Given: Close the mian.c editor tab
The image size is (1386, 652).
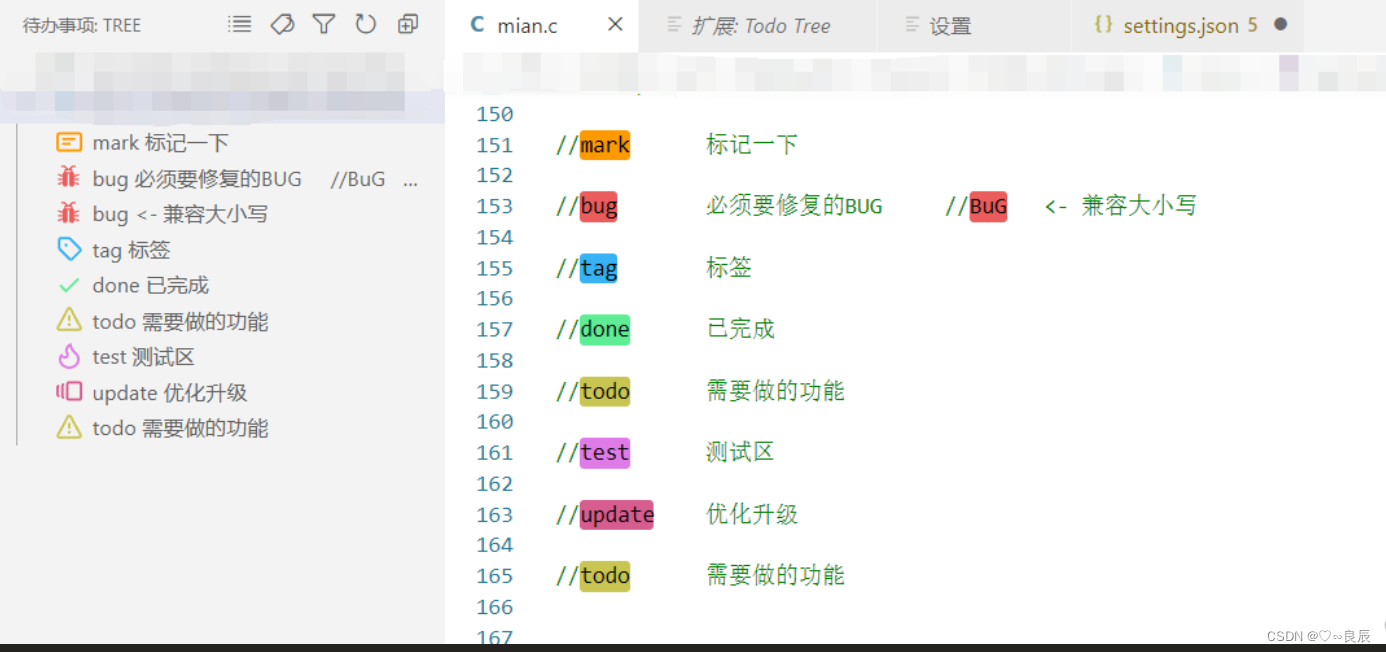Looking at the screenshot, I should pyautogui.click(x=614, y=25).
